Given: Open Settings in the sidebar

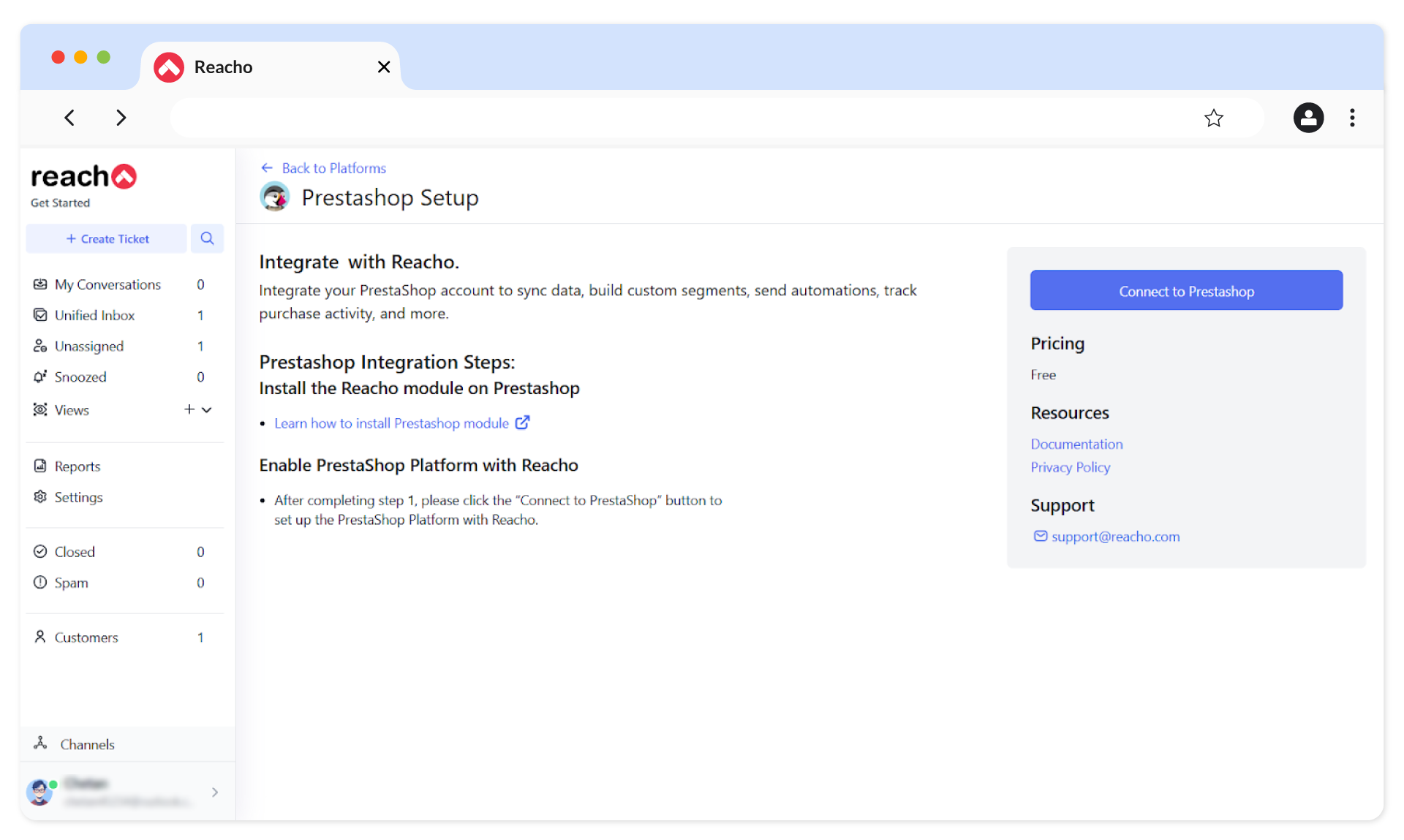Looking at the screenshot, I should 78,497.
